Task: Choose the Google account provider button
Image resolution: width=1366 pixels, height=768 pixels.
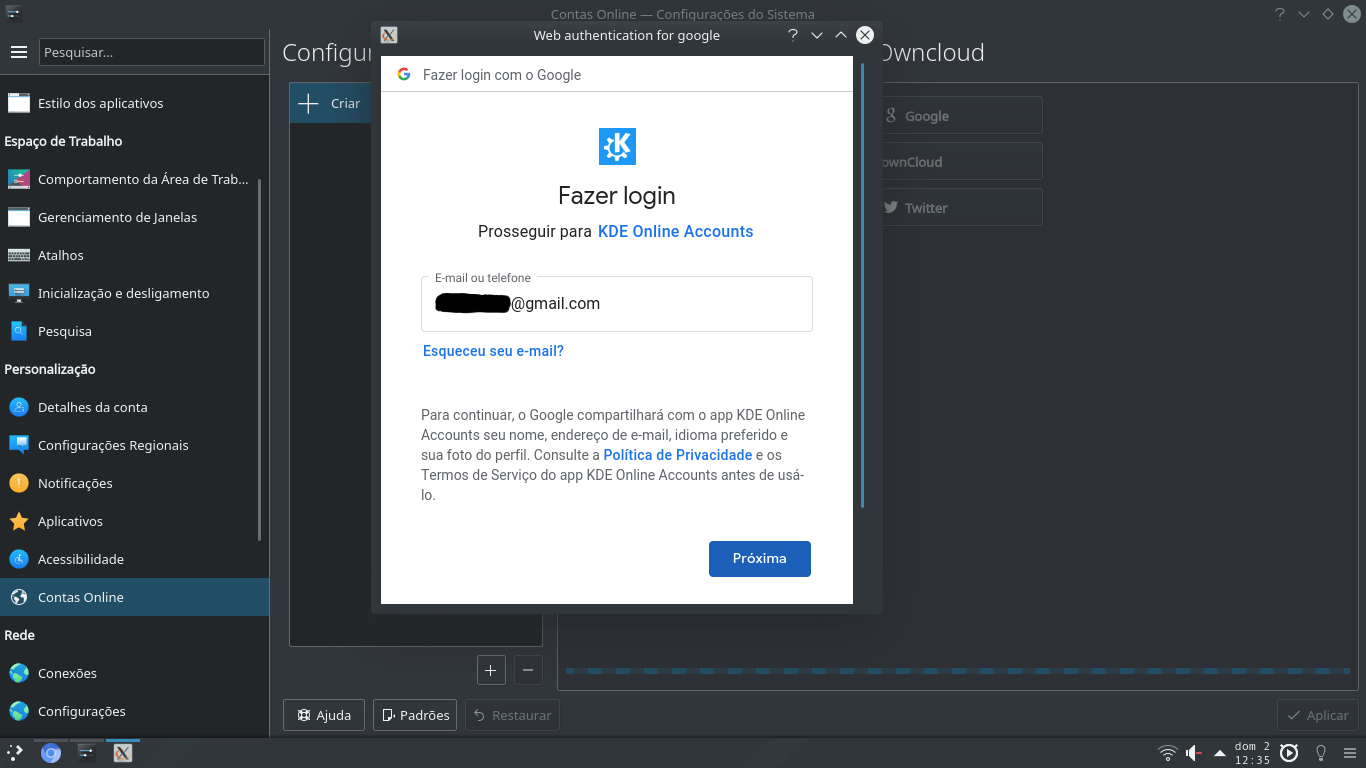Action: pyautogui.click(x=960, y=115)
